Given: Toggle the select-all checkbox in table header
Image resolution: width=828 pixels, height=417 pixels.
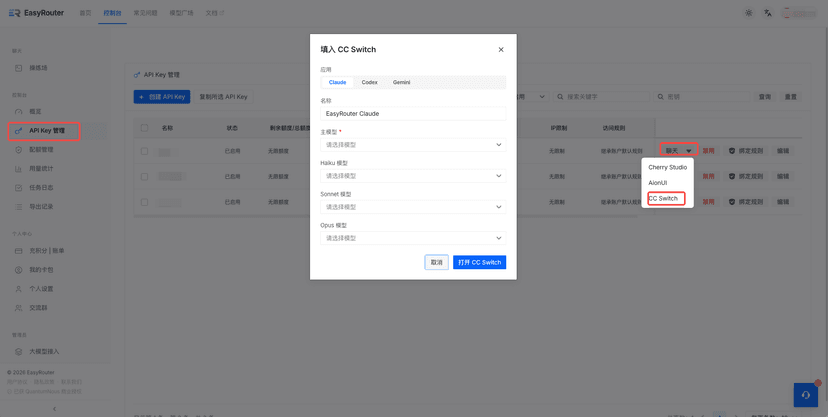Looking at the screenshot, I should point(145,128).
